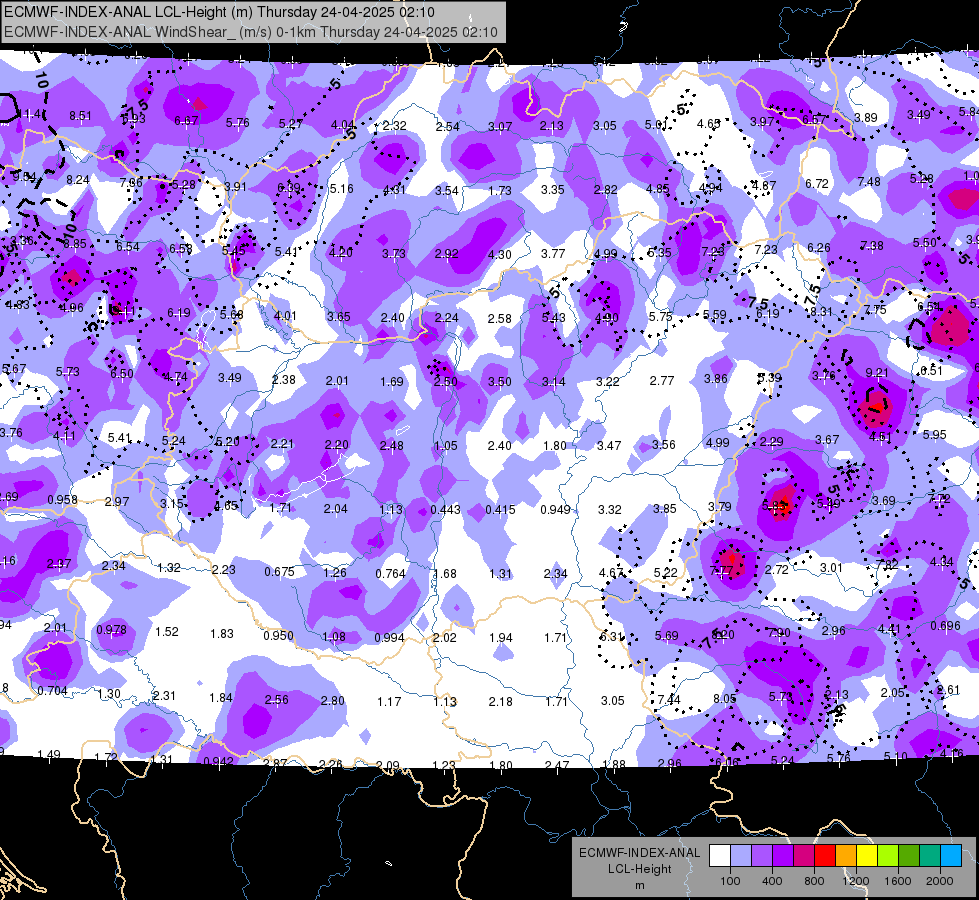
Task: Click the legend tick label '400'
Action: (772, 881)
